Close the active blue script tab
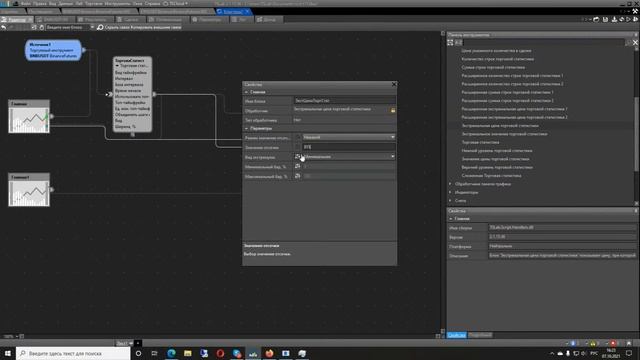Image resolution: width=640 pixels, height=360 pixels. point(247,11)
